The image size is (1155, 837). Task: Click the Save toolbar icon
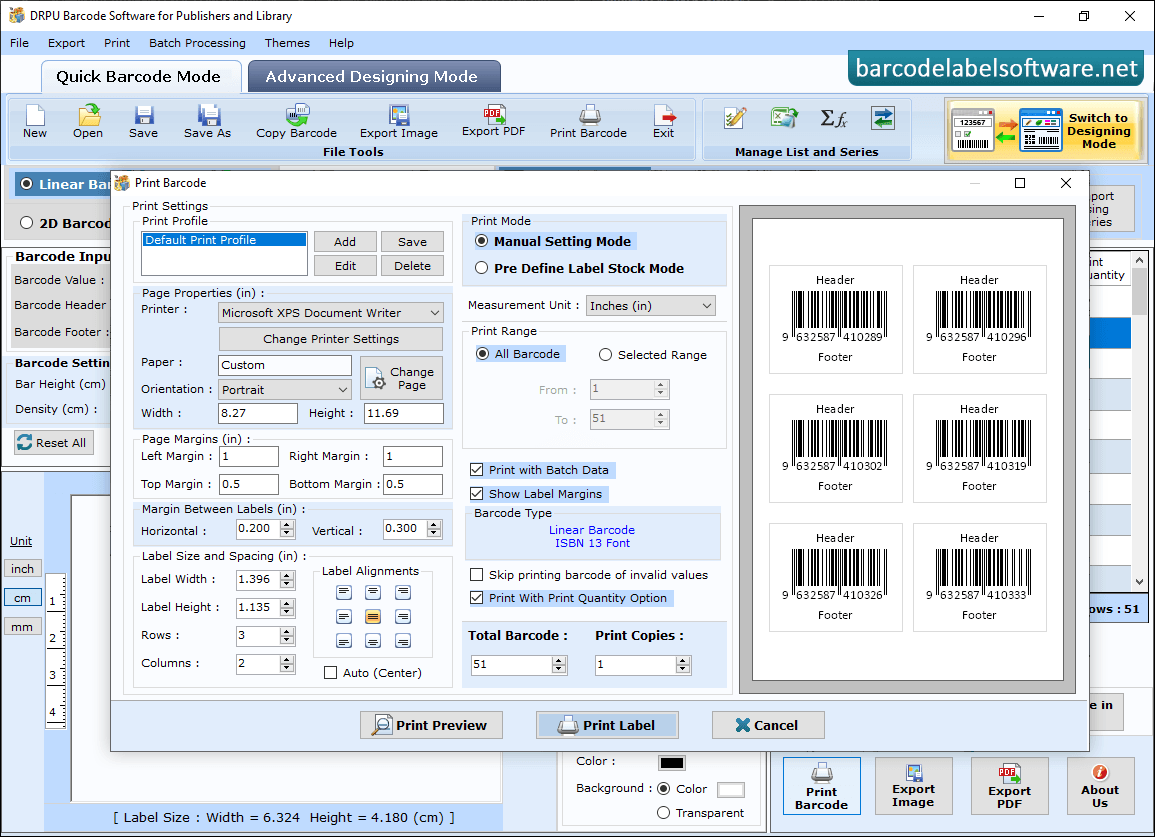[x=143, y=122]
